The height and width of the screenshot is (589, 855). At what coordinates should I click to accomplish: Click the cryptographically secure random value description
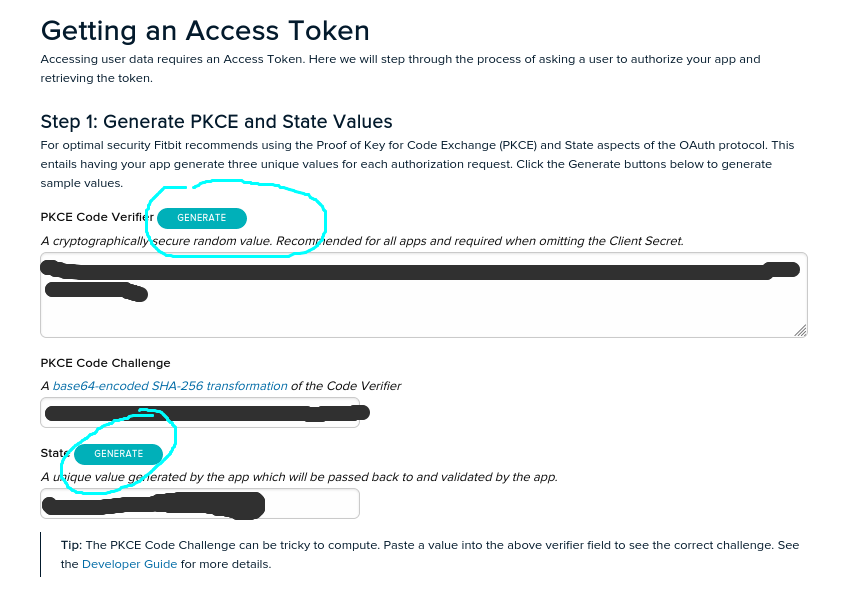click(361, 241)
